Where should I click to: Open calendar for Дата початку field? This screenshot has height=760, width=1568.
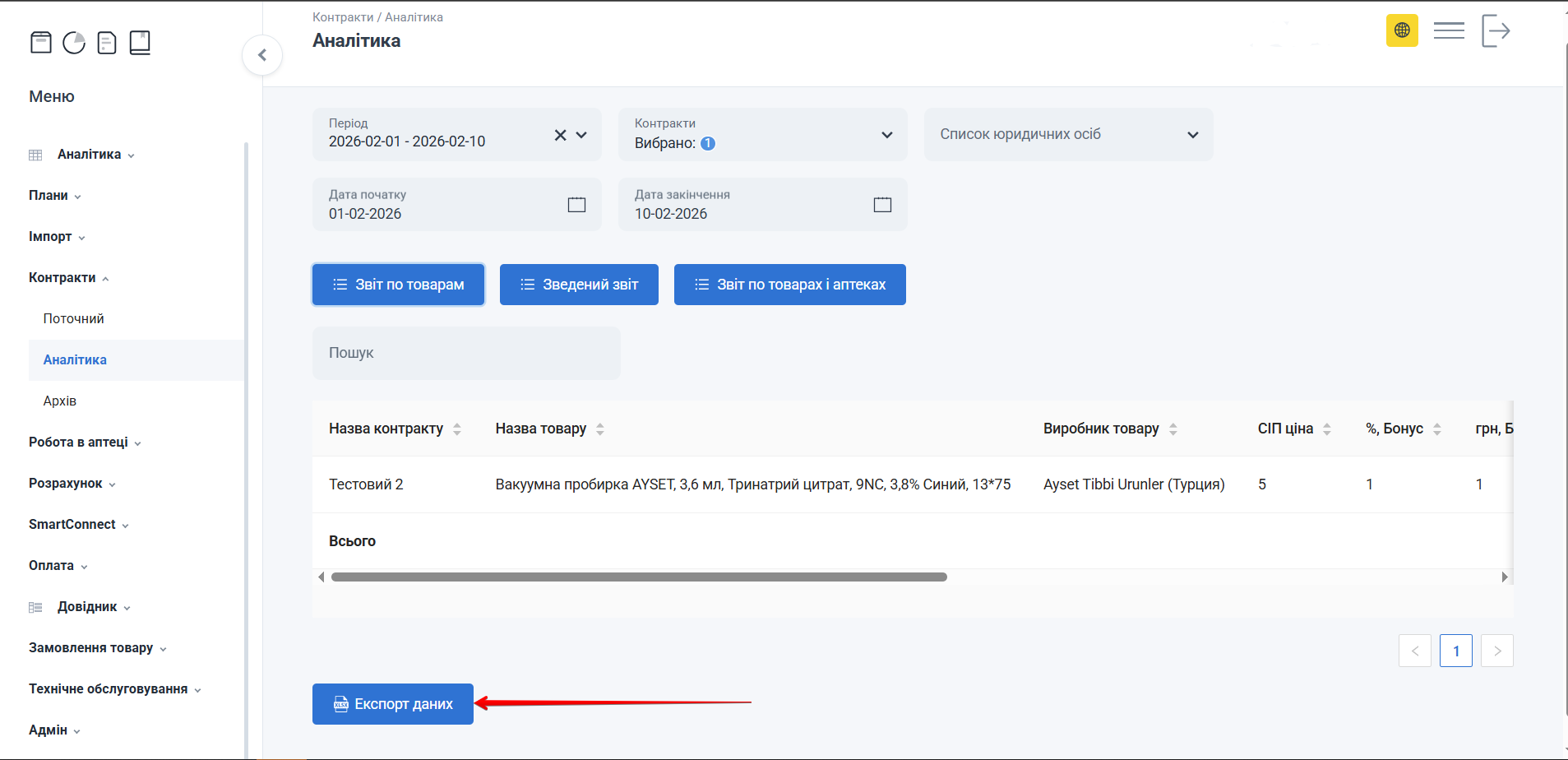click(576, 205)
